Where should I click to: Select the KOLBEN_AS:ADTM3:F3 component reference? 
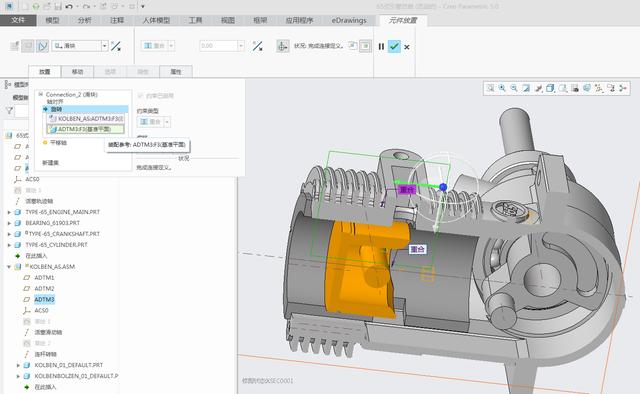pyautogui.click(x=86, y=119)
